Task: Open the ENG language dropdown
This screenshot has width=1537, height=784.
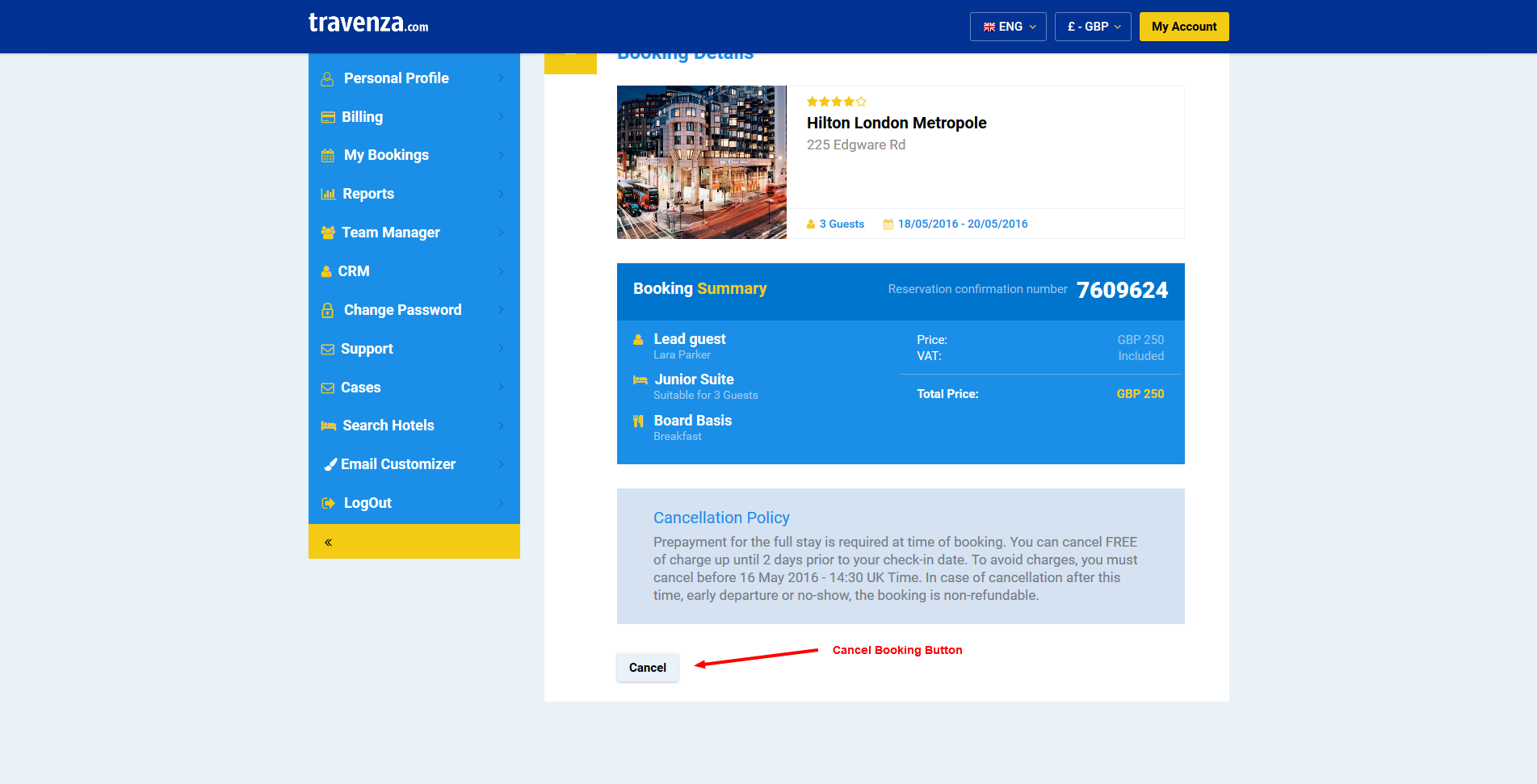Action: pos(1008,27)
